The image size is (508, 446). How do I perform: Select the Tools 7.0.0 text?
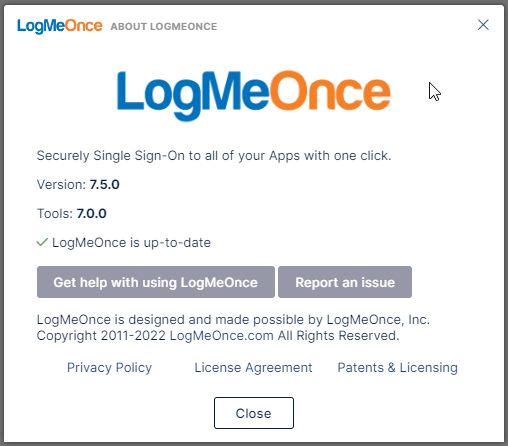point(72,213)
